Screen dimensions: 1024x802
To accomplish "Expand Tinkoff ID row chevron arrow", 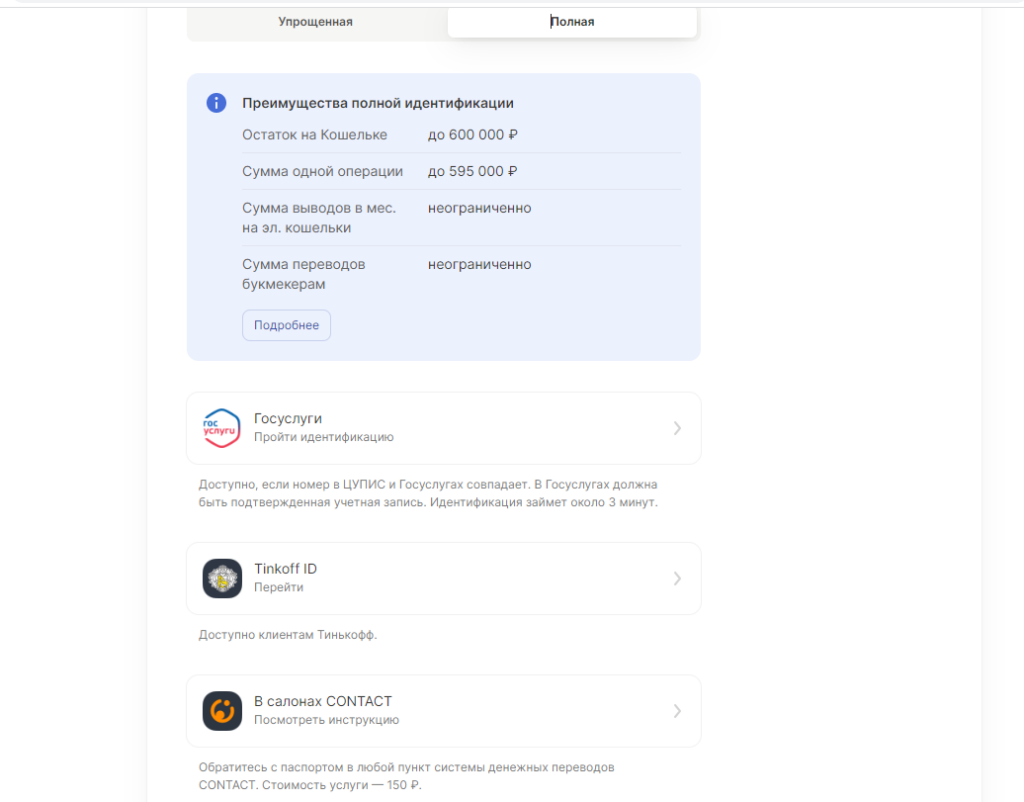I will 677,579.
